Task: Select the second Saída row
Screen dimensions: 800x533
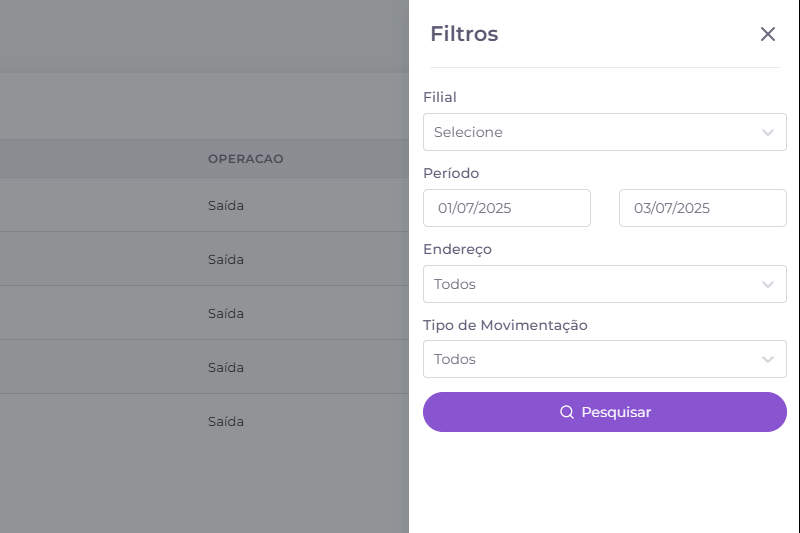Action: (226, 260)
